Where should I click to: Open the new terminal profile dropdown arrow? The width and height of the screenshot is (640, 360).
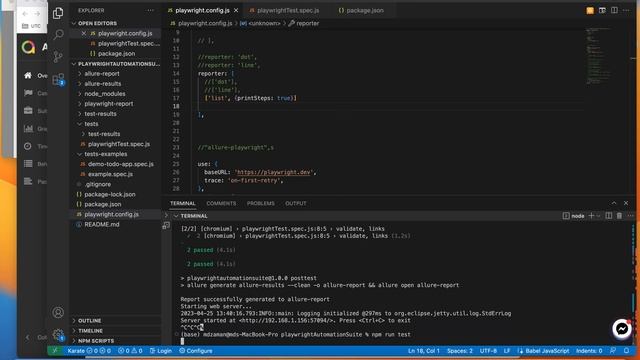coord(598,216)
